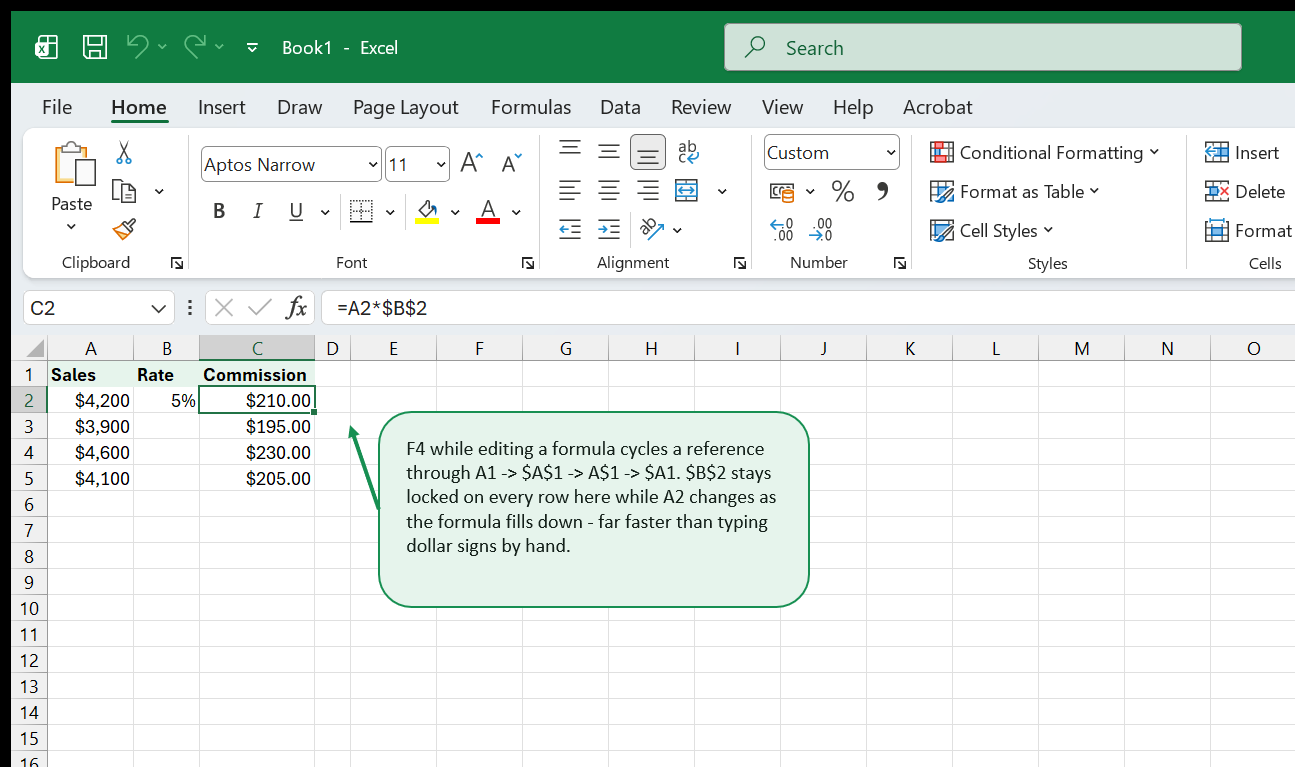Click the Borders icon

pyautogui.click(x=361, y=211)
